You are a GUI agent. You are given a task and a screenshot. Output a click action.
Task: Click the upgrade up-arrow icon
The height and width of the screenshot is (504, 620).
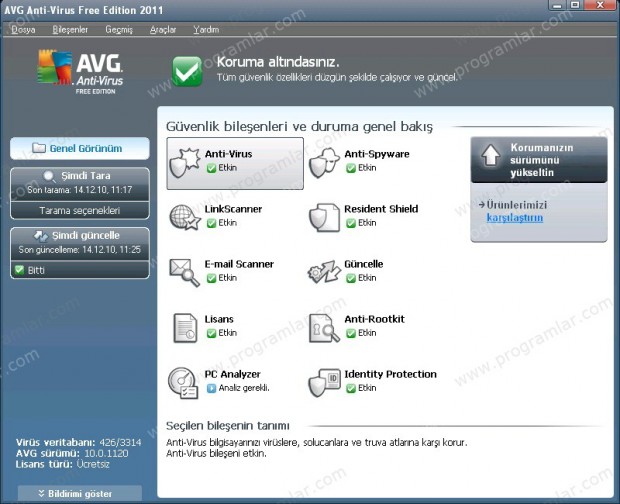coord(490,155)
